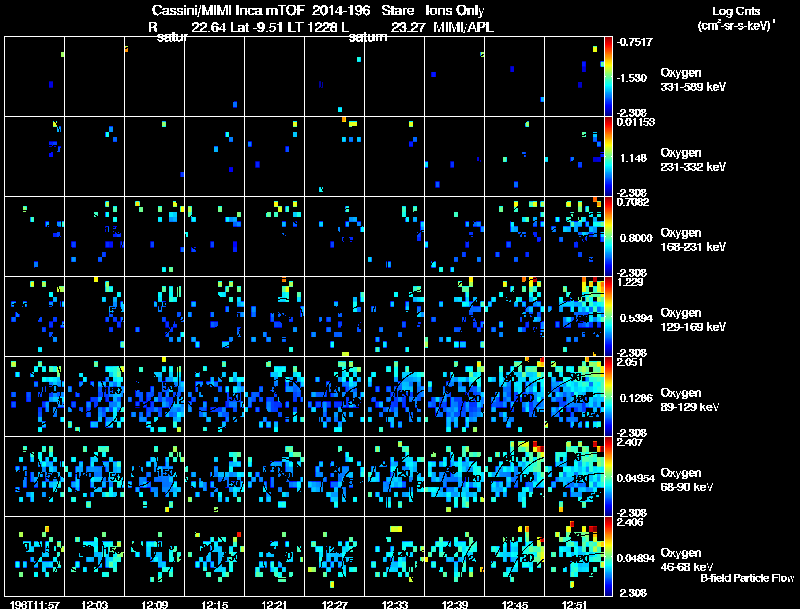Image resolution: width=800 pixels, height=609 pixels.
Task: Select the Oxygen 129-169 keV panel at 12:51
Action: (574, 316)
